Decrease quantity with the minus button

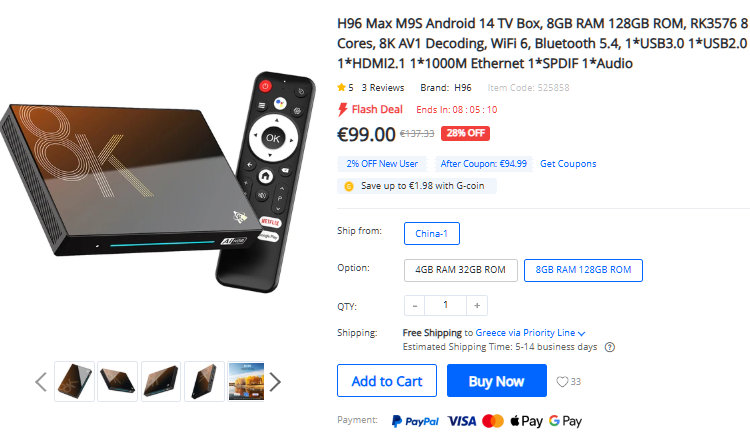pos(415,306)
